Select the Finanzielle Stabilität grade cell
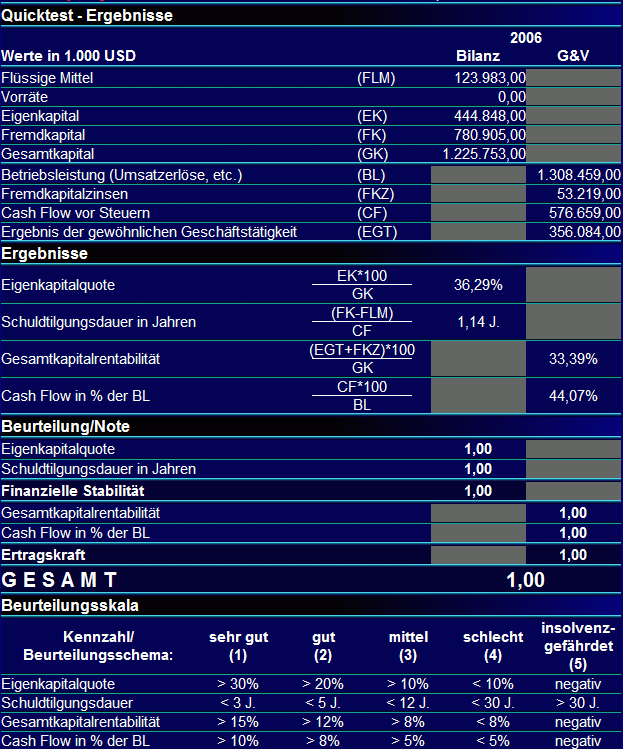The width and height of the screenshot is (623, 749). pos(478,491)
